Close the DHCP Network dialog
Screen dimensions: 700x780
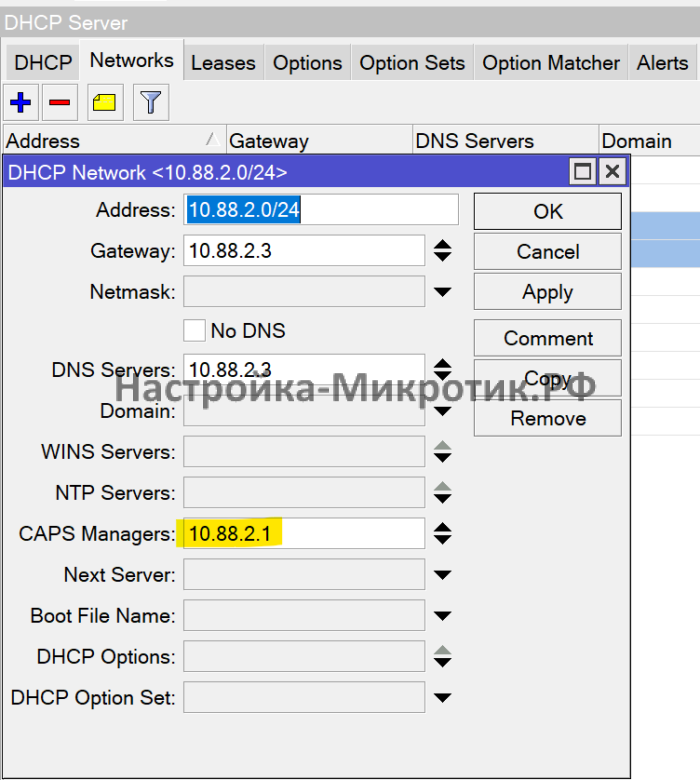point(612,172)
